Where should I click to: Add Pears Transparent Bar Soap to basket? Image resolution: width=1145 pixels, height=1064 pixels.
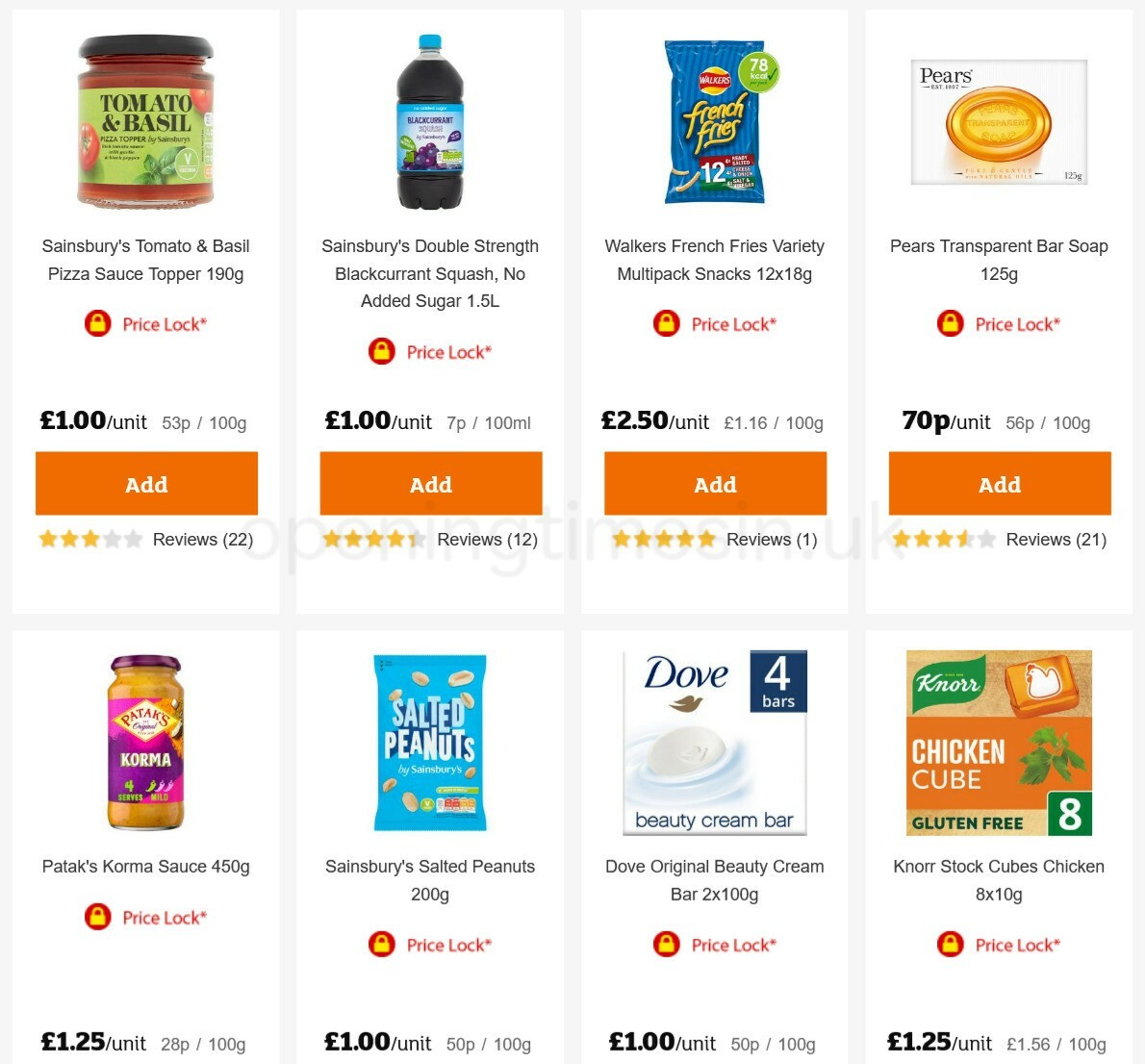pyautogui.click(x=999, y=484)
